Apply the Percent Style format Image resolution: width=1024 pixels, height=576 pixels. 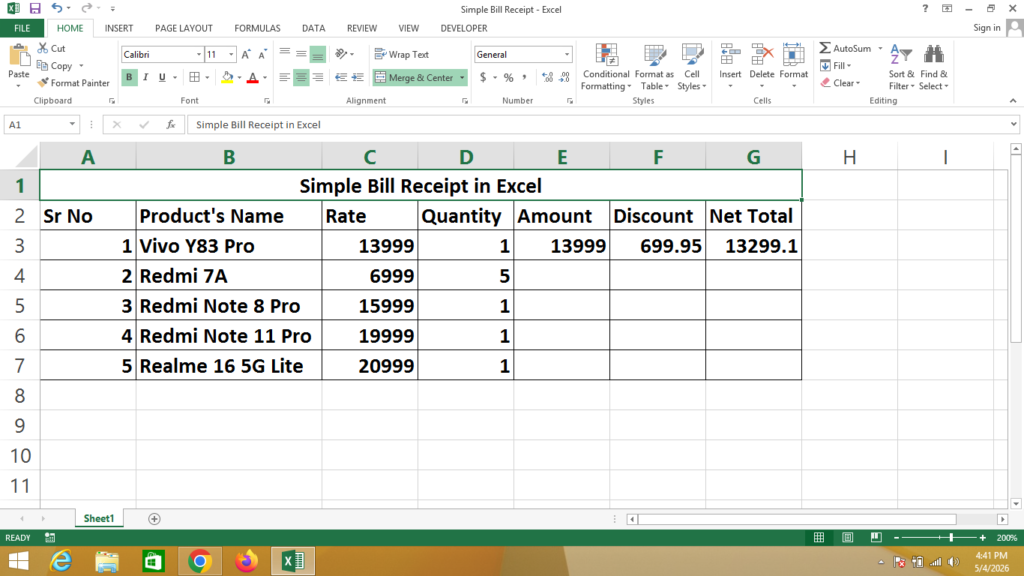coord(509,77)
